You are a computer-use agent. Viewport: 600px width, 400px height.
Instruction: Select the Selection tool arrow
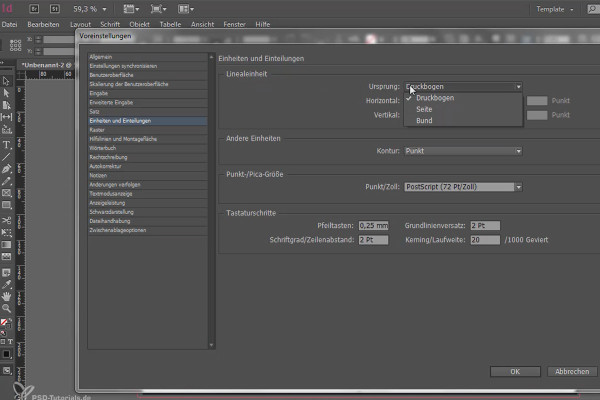coord(6,81)
